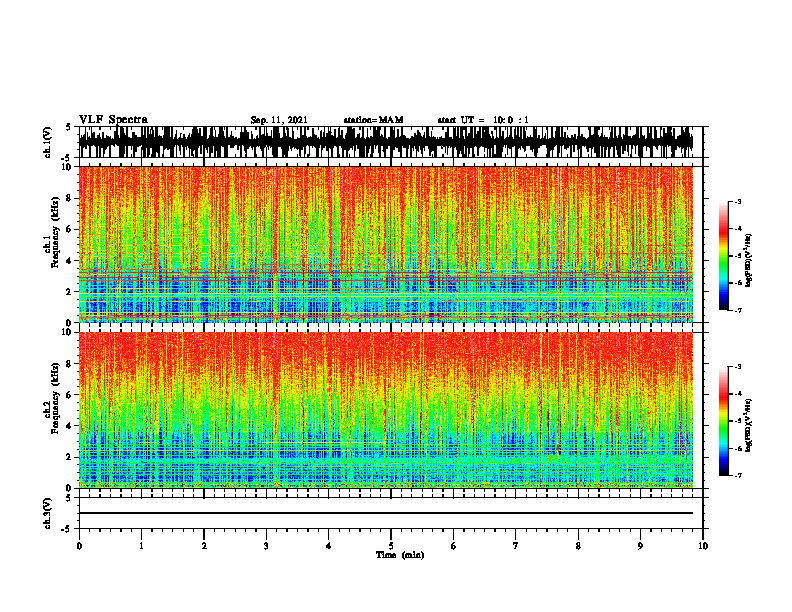Click the time axis tick label "5"
Image resolution: width=792 pixels, height=612 pixels.
[x=391, y=546]
